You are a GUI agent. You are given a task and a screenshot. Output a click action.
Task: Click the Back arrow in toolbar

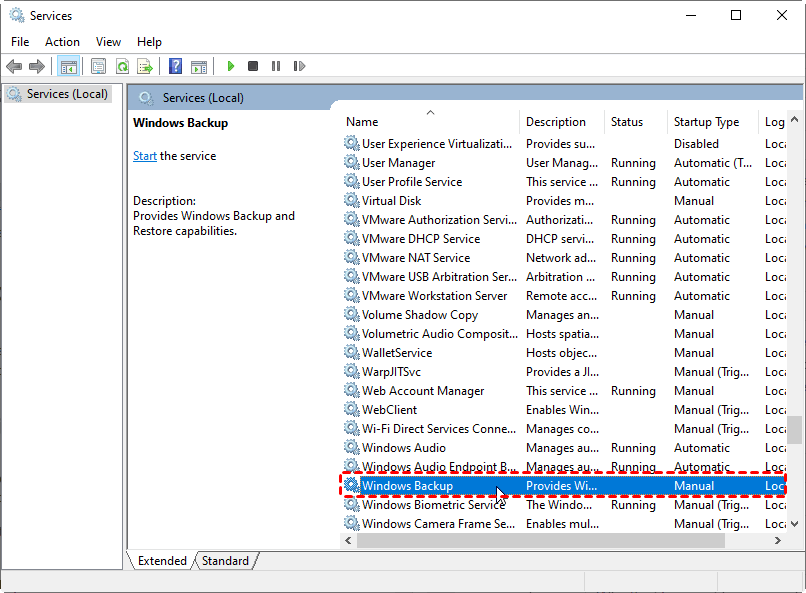(x=14, y=67)
